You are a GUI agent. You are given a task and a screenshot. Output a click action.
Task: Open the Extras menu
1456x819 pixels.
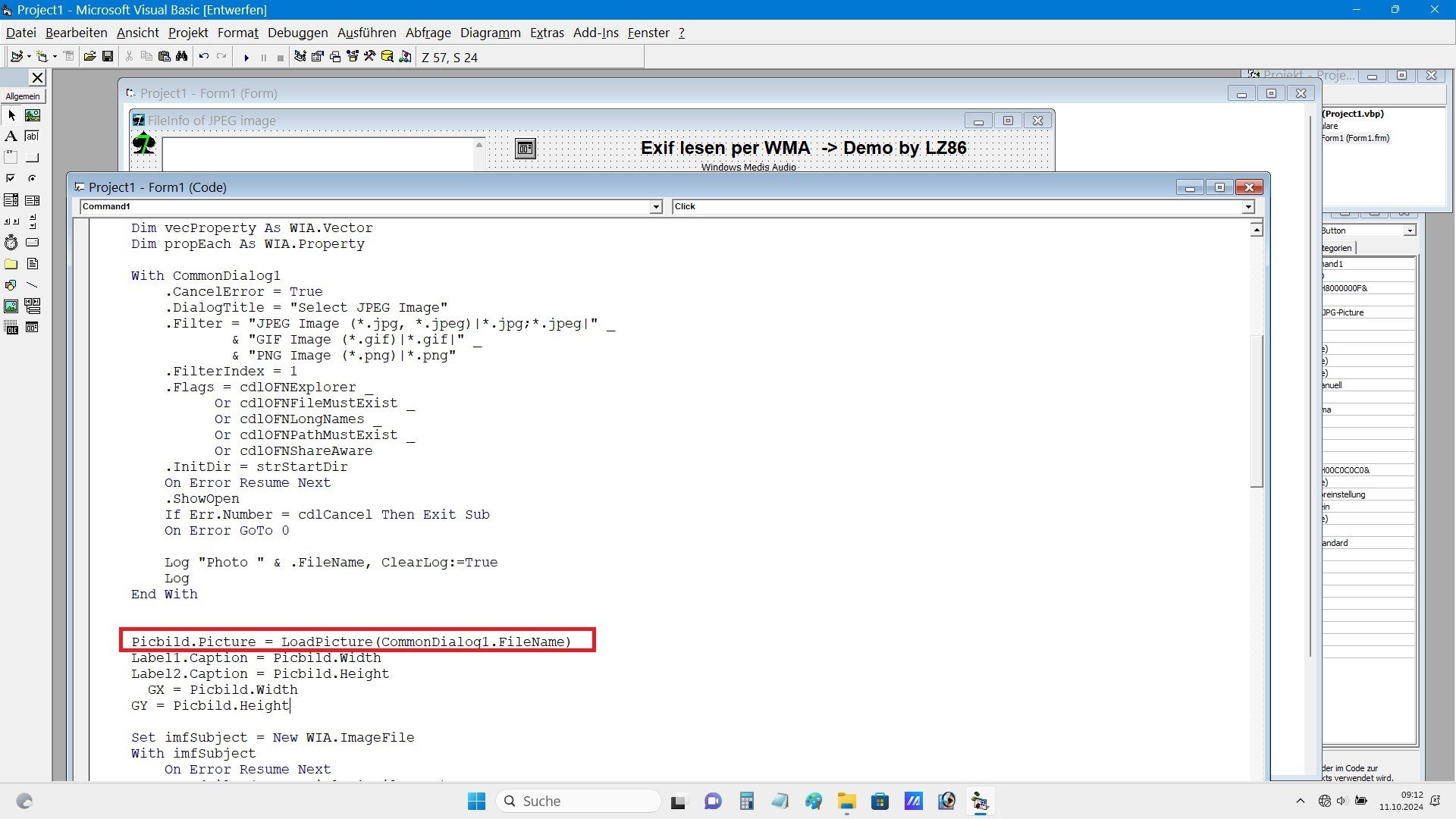point(547,33)
